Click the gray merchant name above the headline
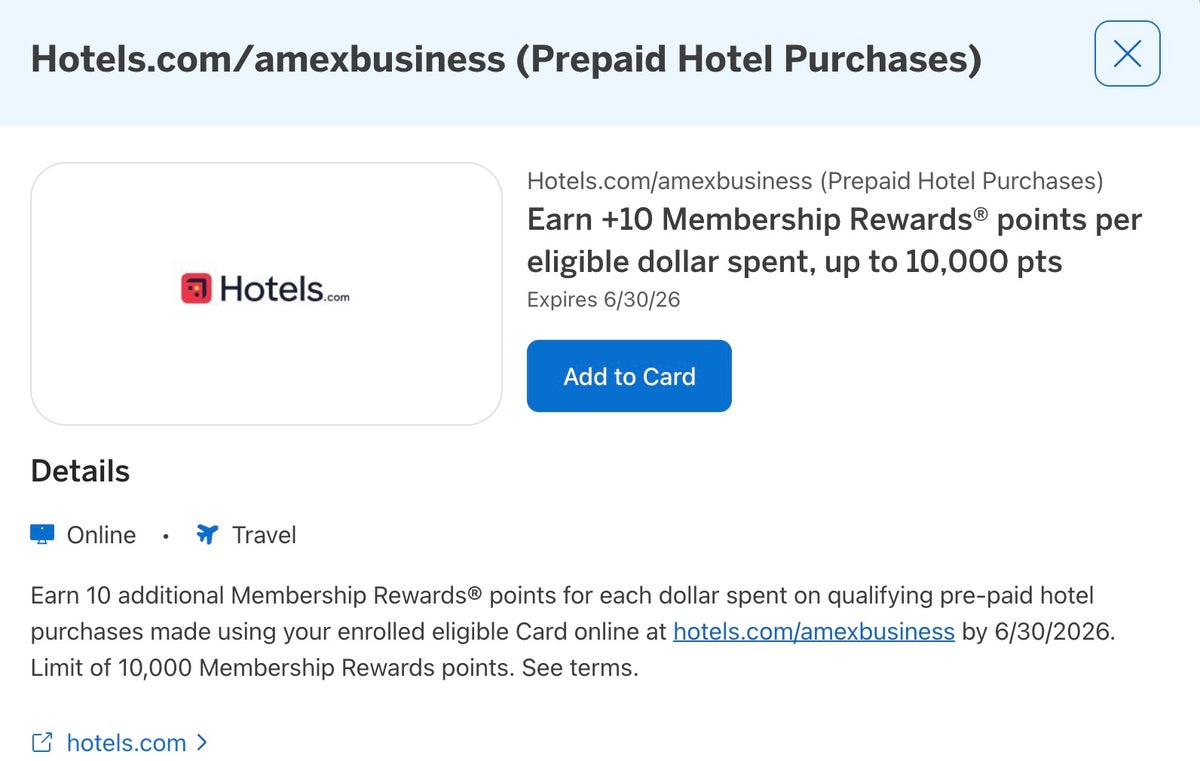Viewport: 1200px width, 761px height. (x=814, y=181)
